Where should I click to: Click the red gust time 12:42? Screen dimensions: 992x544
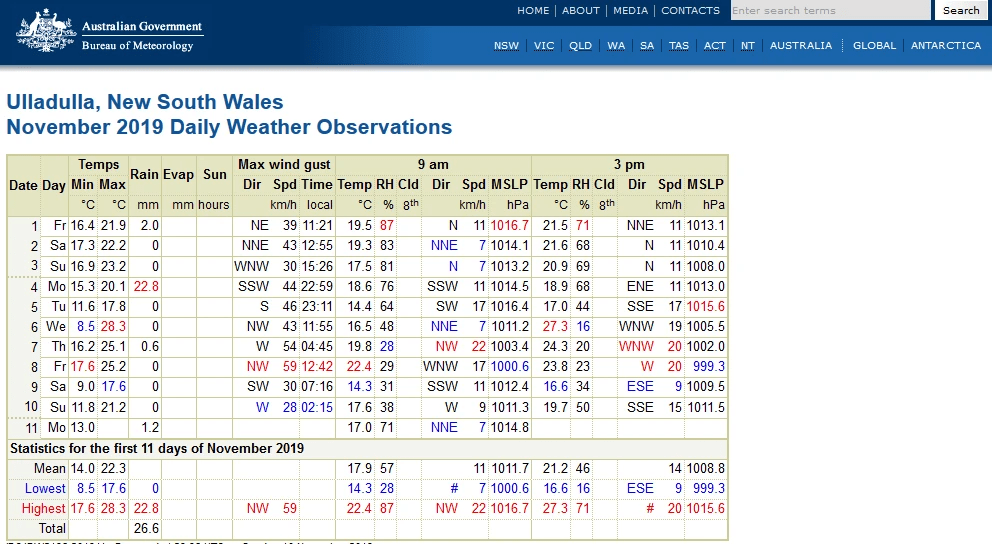tap(316, 367)
